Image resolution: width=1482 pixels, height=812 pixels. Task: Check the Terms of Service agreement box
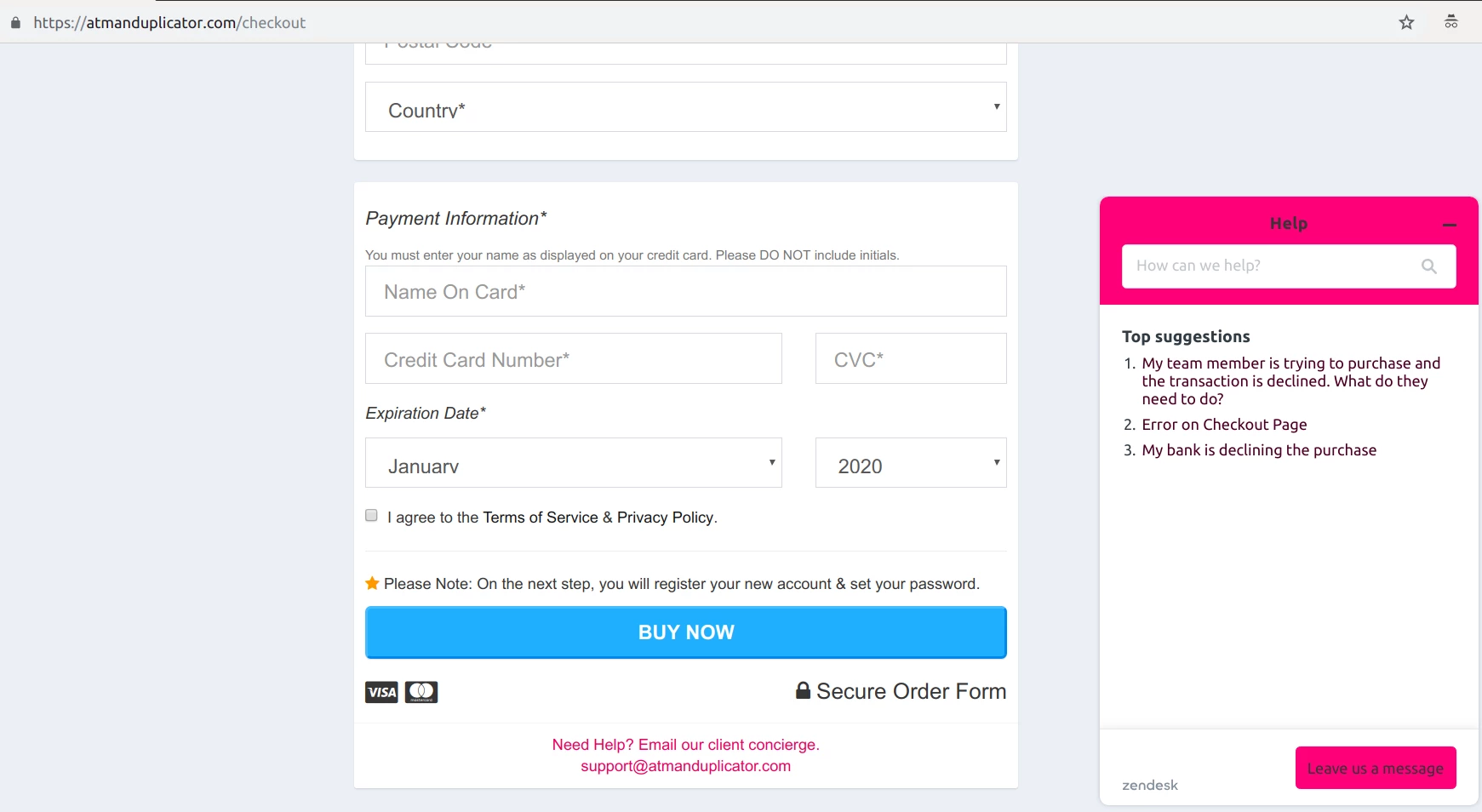371,515
